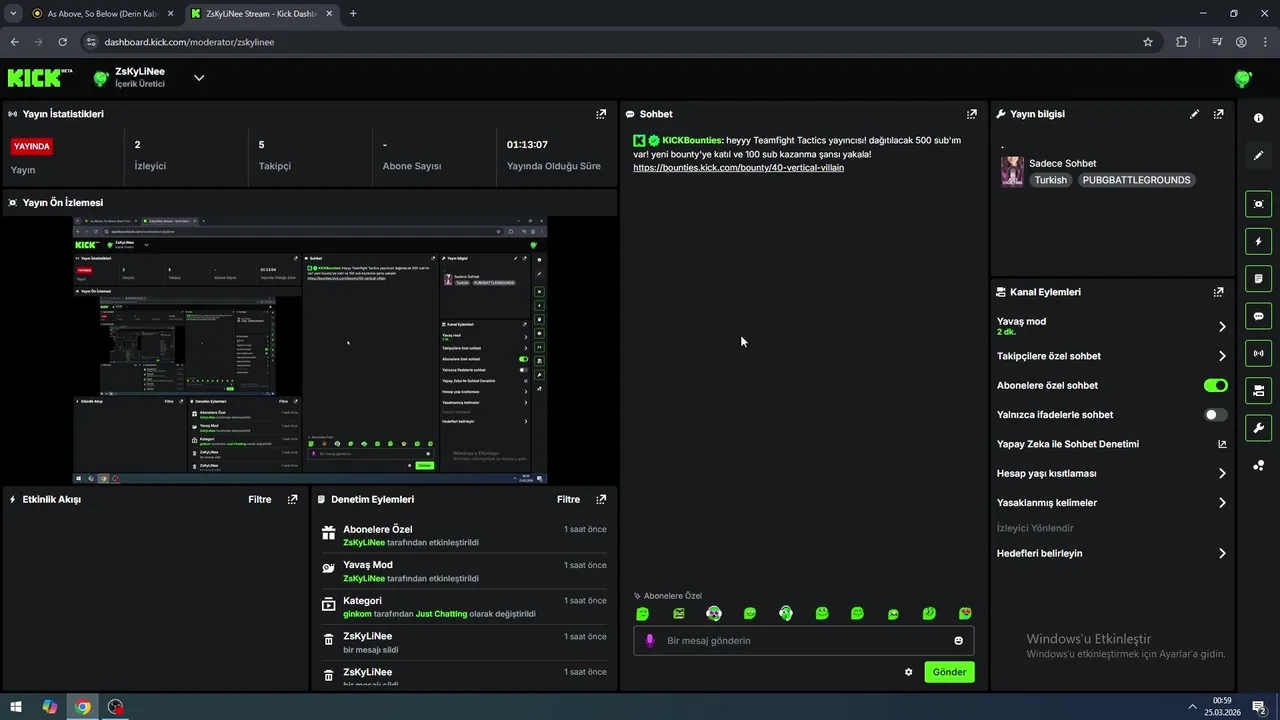Screen dimensions: 1280x720
Task: Click the purple microphone icon in the message box
Action: [650, 641]
